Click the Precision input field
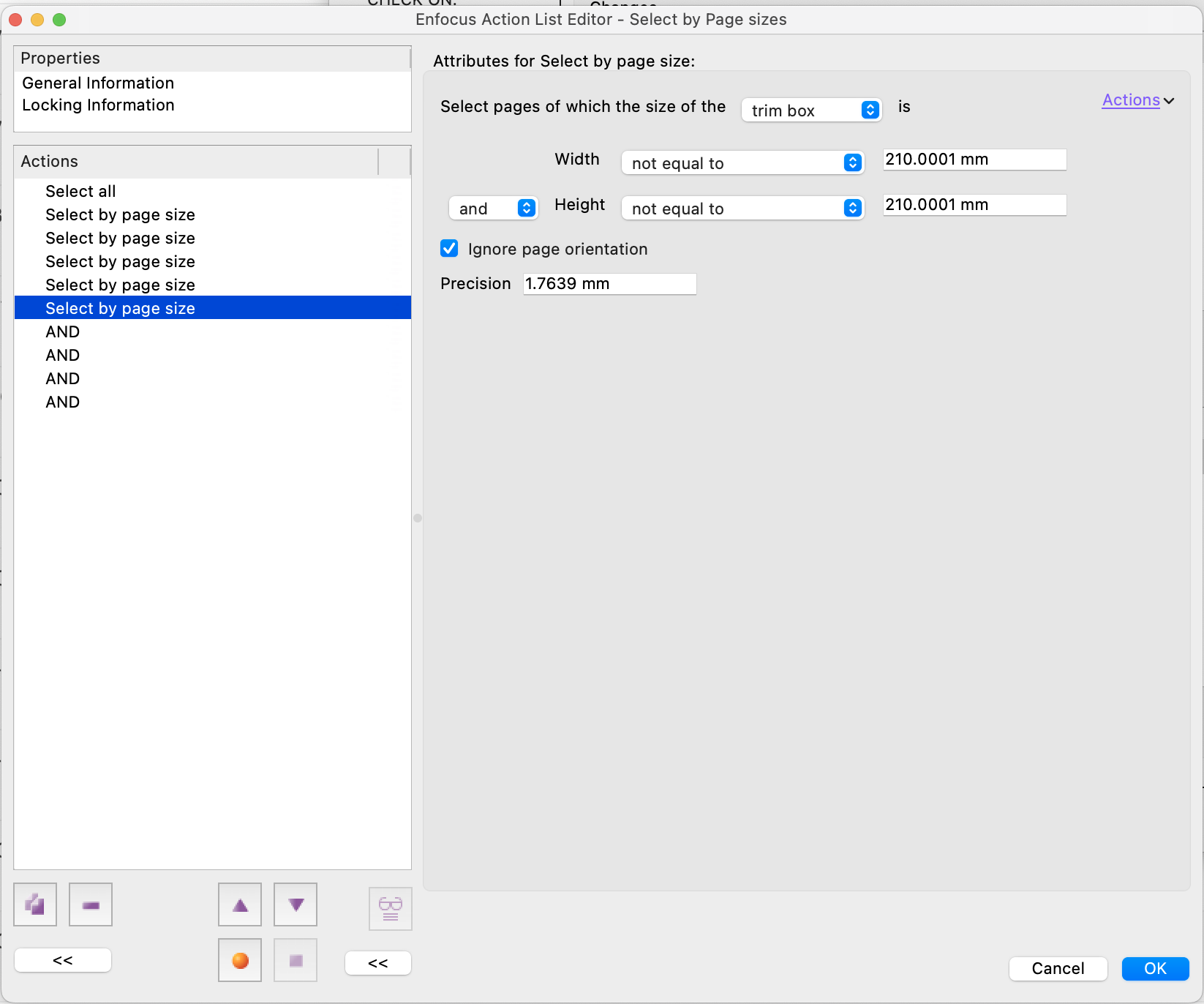Image resolution: width=1204 pixels, height=1004 pixels. coord(609,284)
